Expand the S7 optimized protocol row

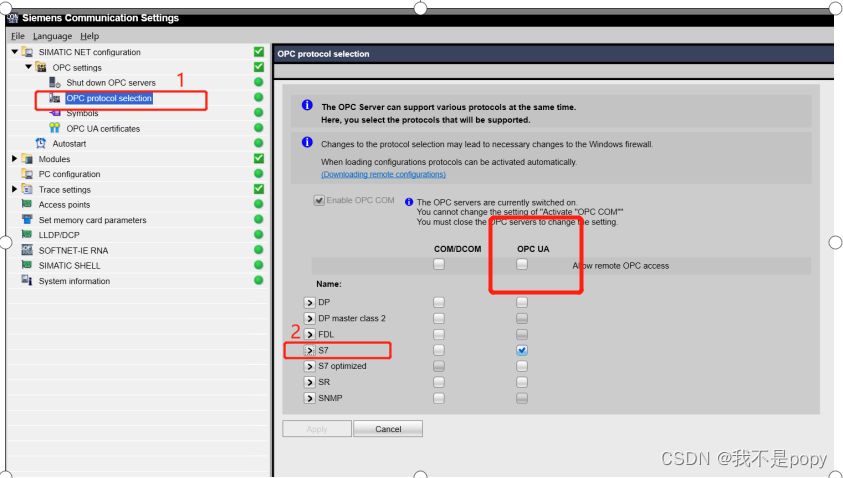[x=309, y=366]
